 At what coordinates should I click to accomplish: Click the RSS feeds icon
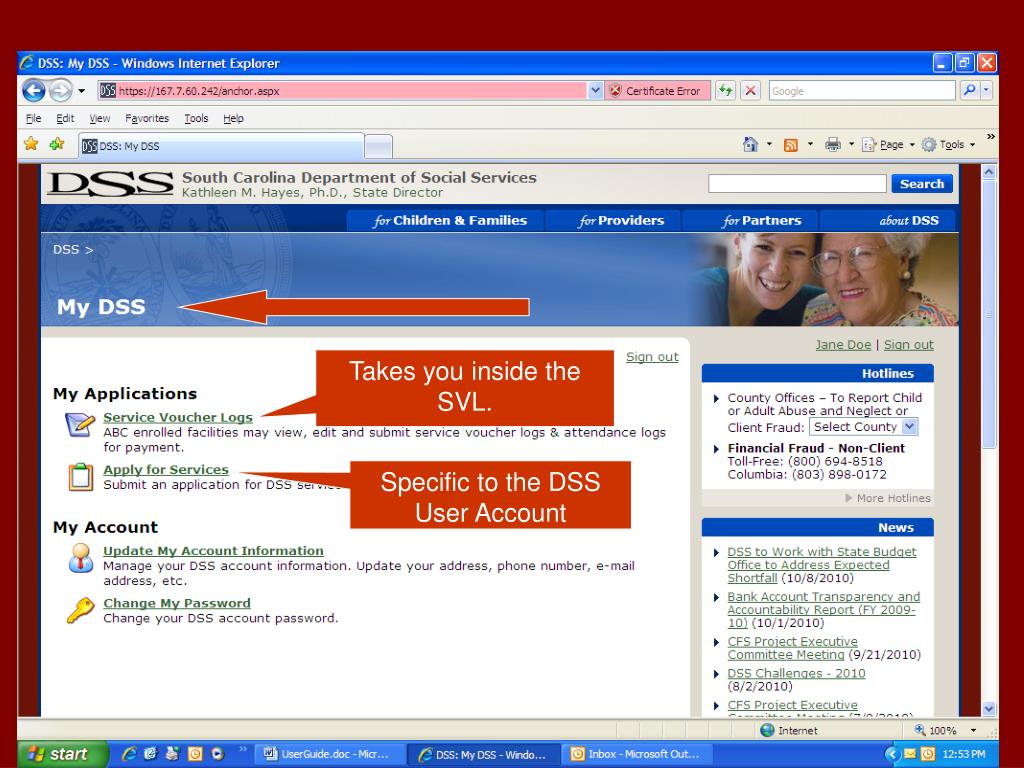pos(790,145)
